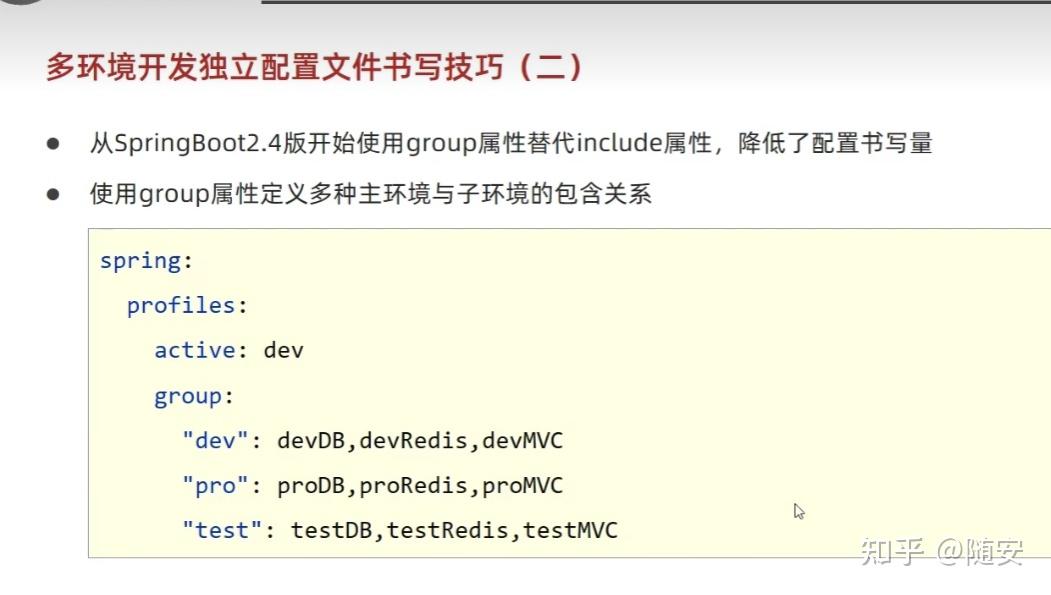Click the slide title 多环境开发独立配置文件书写技巧（二）
The image size is (1051, 595).
[315, 67]
